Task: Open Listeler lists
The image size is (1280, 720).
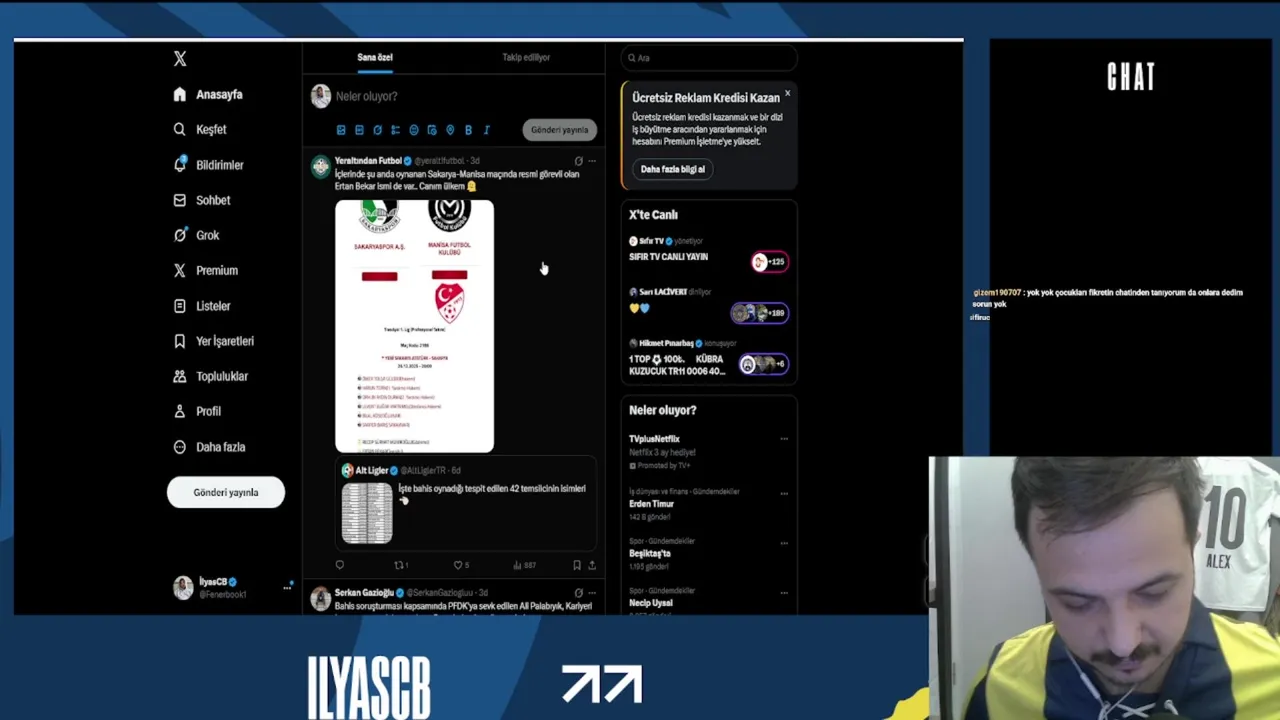Action: [x=202, y=306]
